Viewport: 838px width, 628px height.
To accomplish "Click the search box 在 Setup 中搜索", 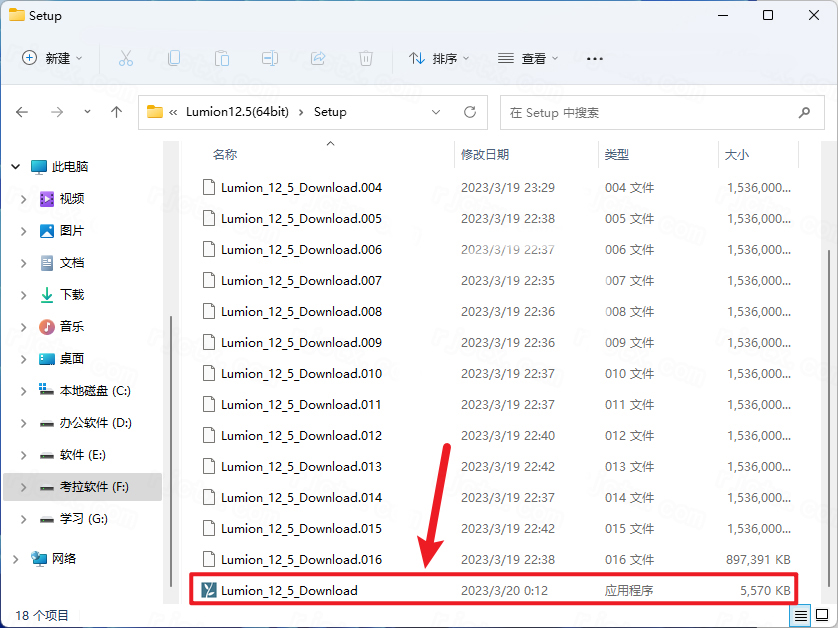I will coord(662,112).
